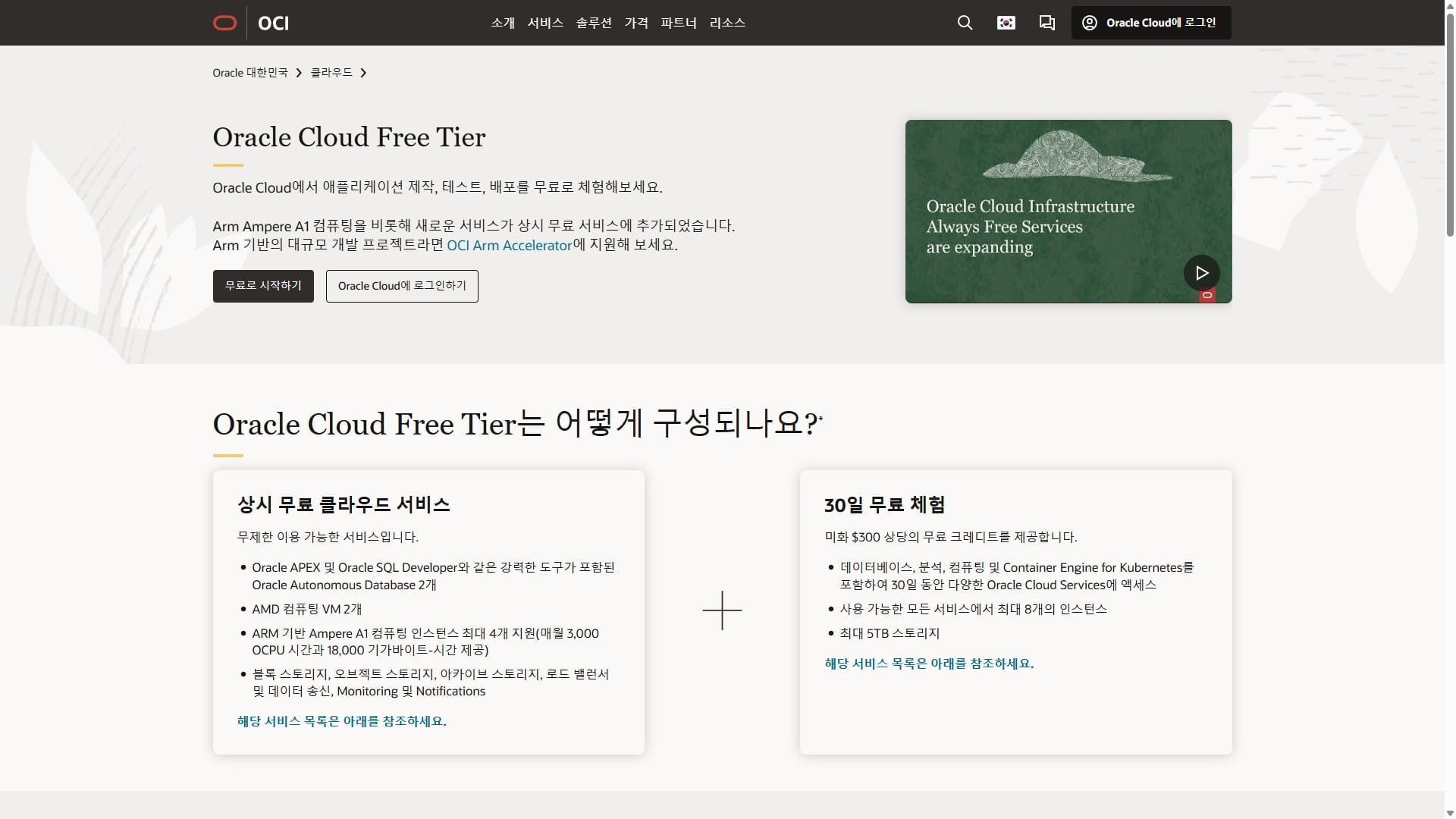
Task: Open the 서비스 navigation menu
Action: pyautogui.click(x=545, y=23)
